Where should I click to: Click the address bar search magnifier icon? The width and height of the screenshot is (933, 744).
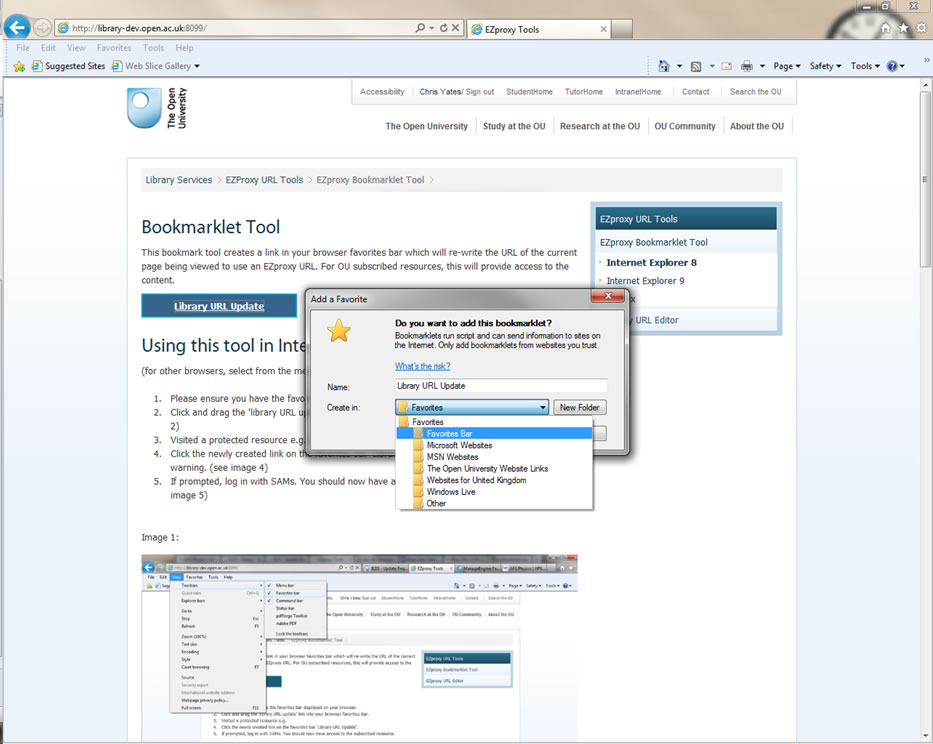click(x=420, y=28)
